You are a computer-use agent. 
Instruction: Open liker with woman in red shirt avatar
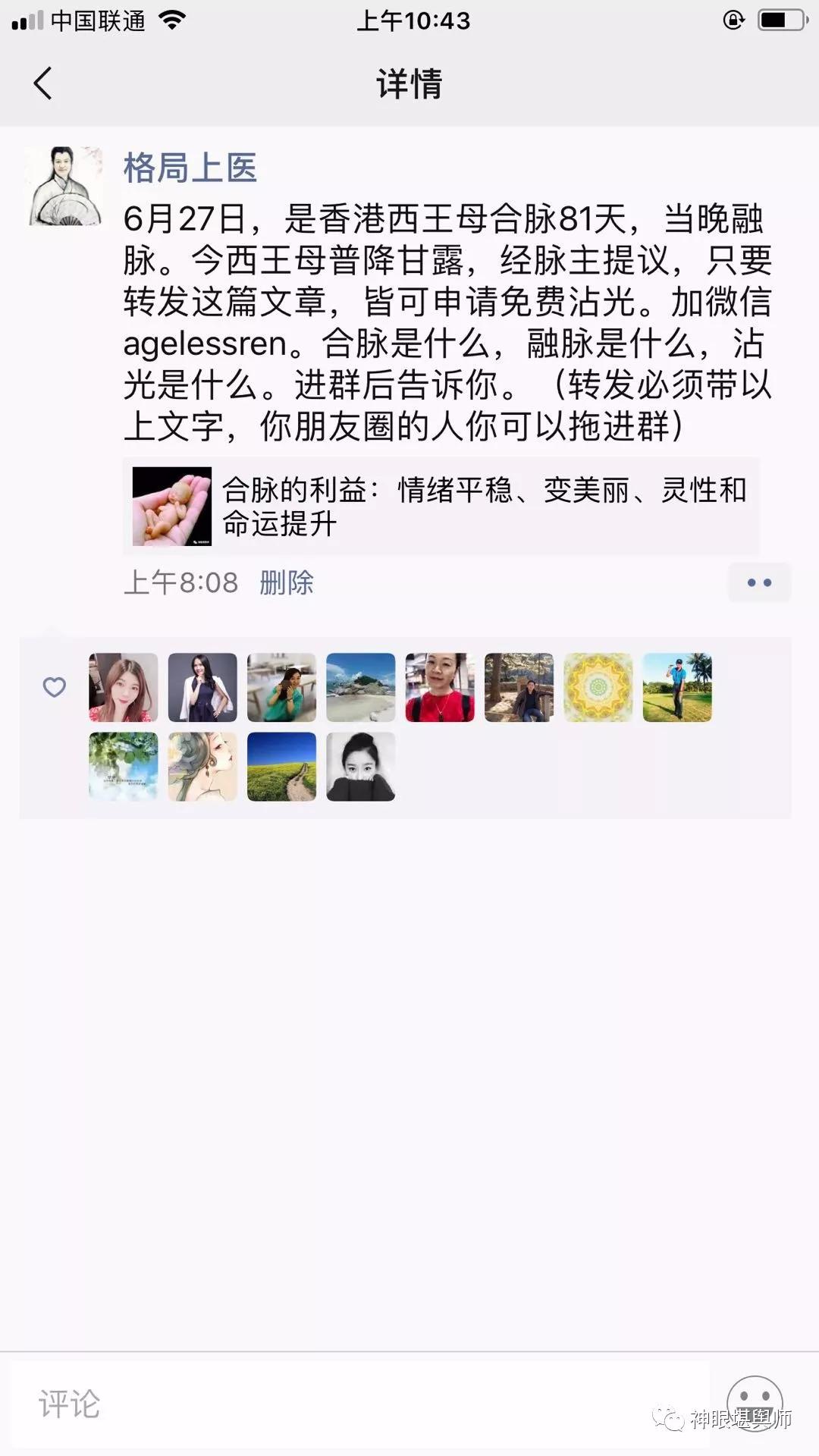click(x=440, y=687)
